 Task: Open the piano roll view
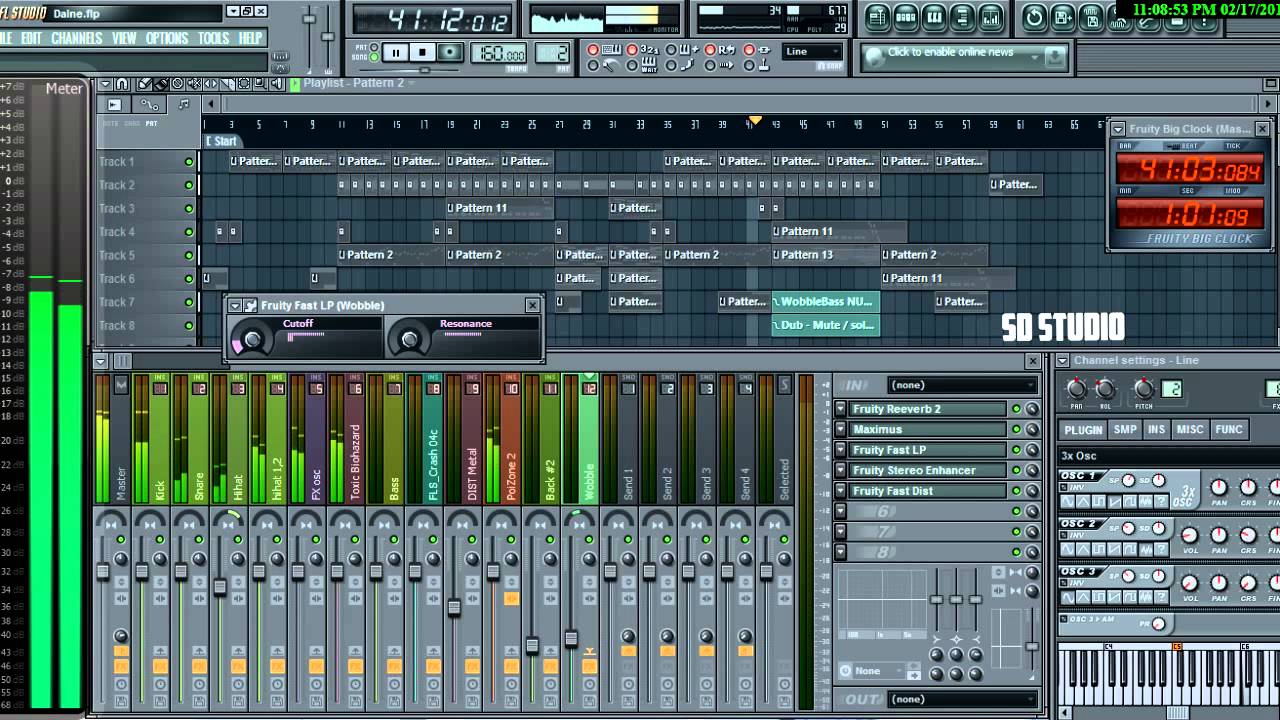[934, 17]
